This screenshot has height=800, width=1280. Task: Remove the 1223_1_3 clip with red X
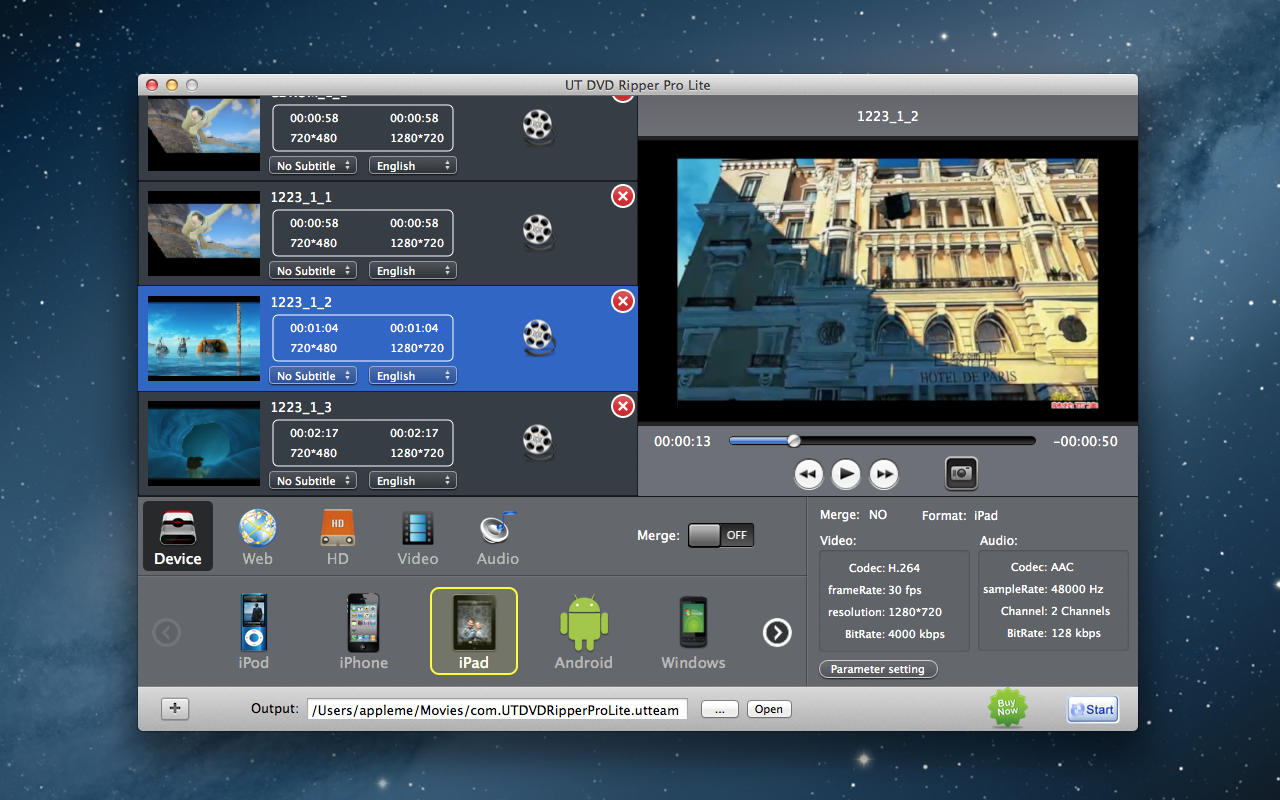pos(623,406)
